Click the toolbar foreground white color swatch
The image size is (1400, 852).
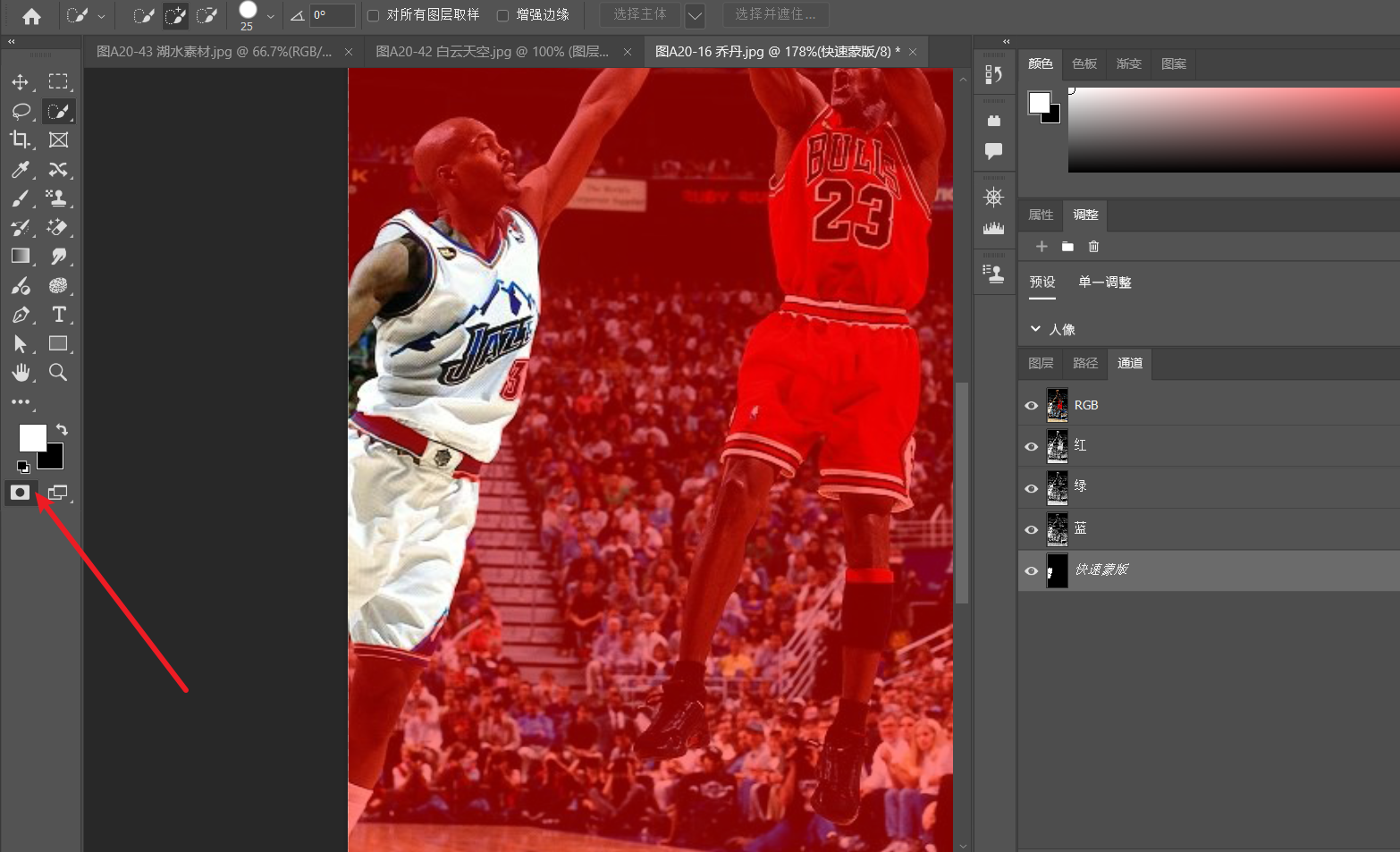coord(33,438)
